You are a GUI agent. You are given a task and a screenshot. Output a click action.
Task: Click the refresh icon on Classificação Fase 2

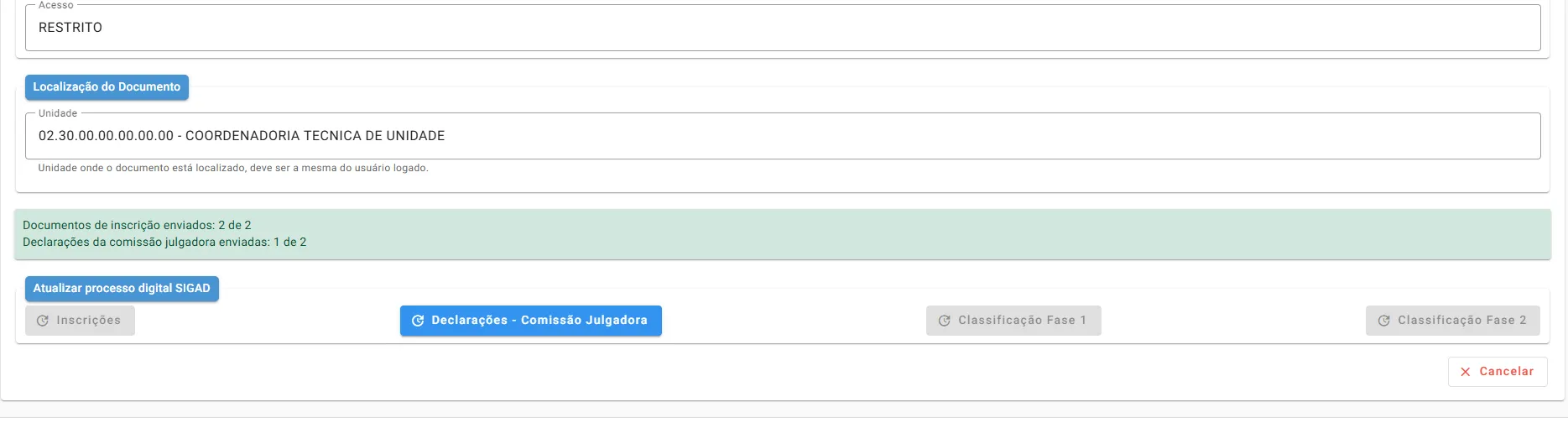[x=1384, y=321]
